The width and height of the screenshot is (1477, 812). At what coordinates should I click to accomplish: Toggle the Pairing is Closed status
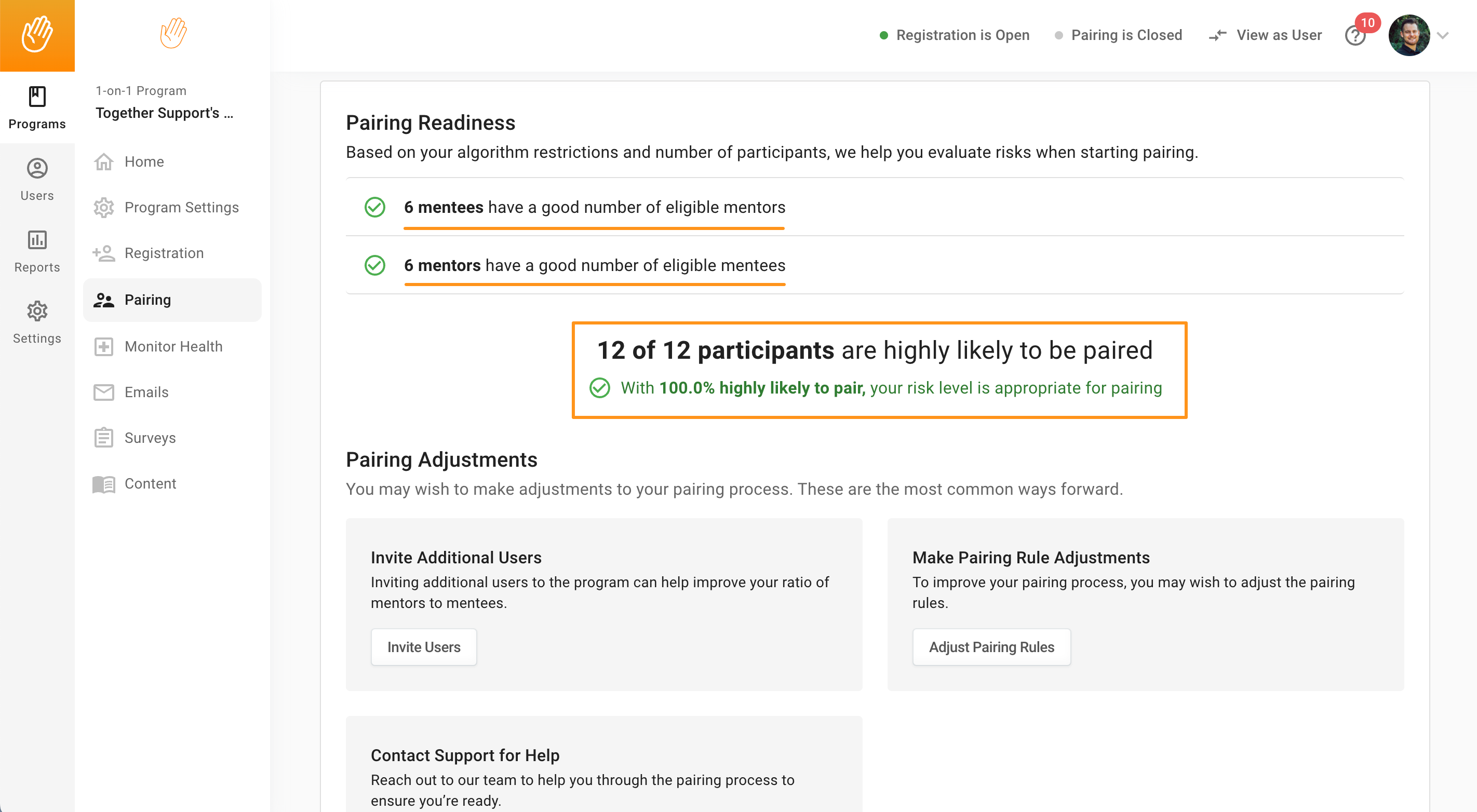pyautogui.click(x=1118, y=35)
